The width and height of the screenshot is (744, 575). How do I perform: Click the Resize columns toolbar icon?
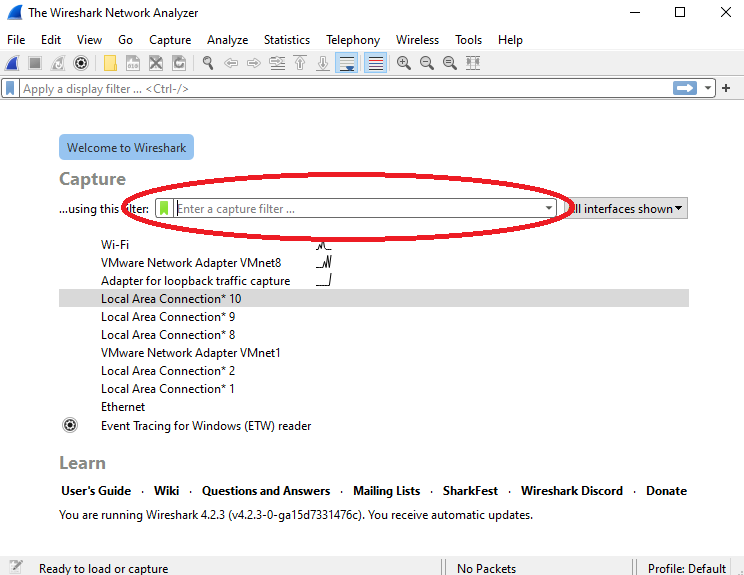(x=473, y=63)
